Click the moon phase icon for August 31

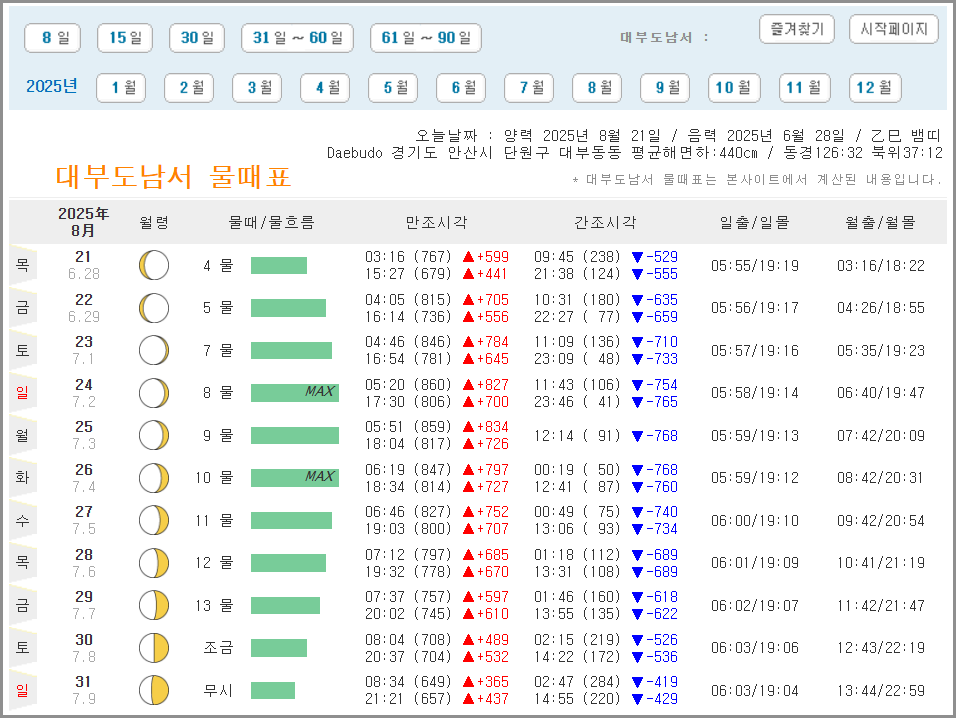click(152, 689)
